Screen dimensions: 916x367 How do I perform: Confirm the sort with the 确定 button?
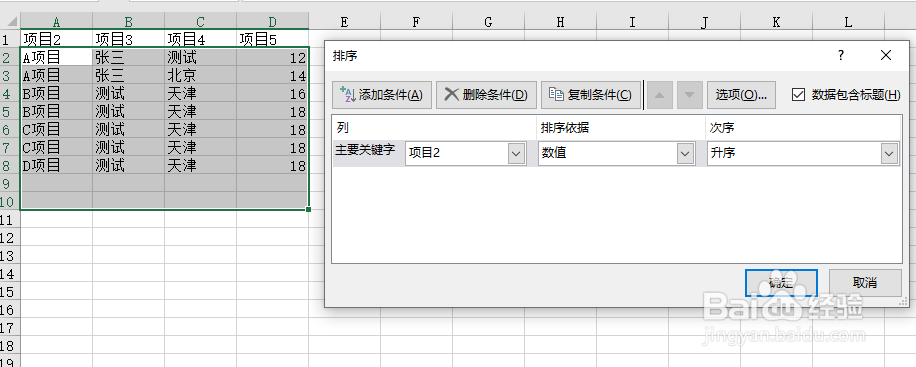point(781,283)
